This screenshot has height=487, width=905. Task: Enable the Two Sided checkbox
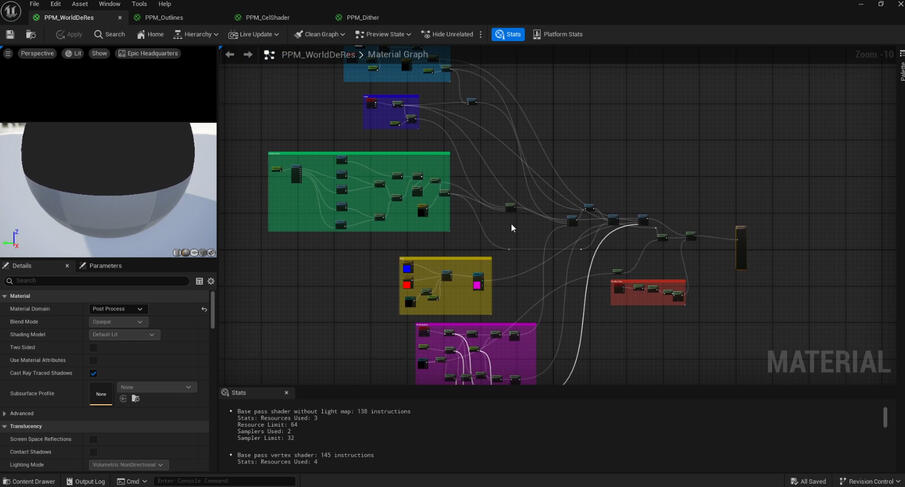click(x=93, y=347)
